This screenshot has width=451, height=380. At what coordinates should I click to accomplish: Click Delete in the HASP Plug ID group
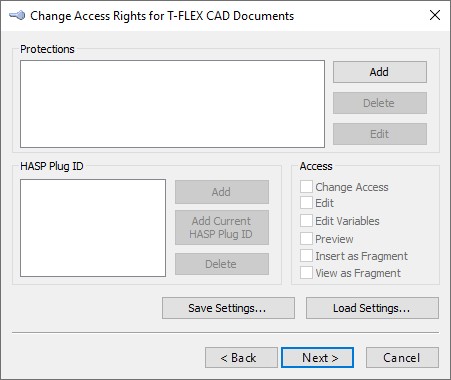[x=222, y=264]
